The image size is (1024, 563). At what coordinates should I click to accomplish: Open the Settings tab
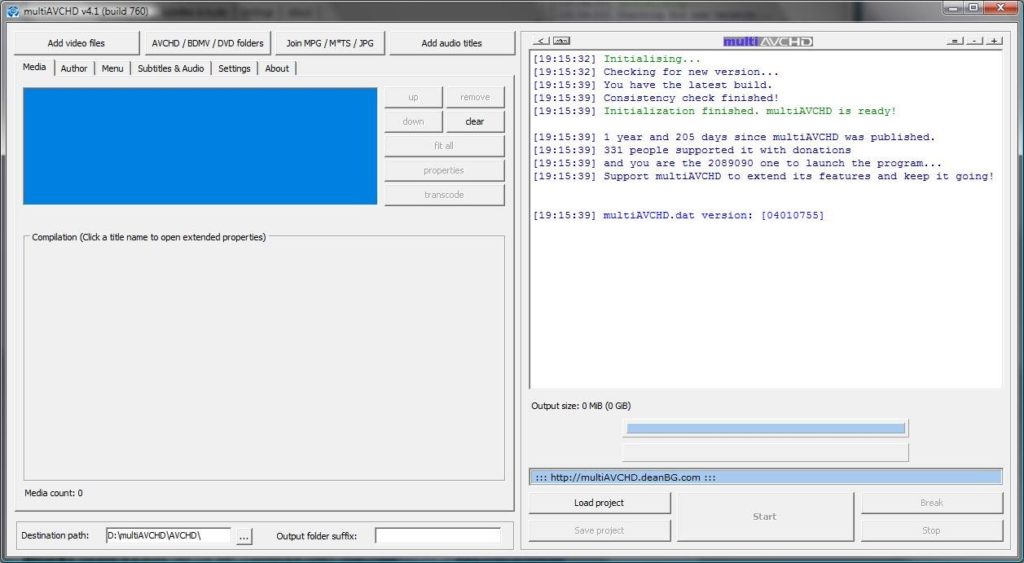(234, 68)
